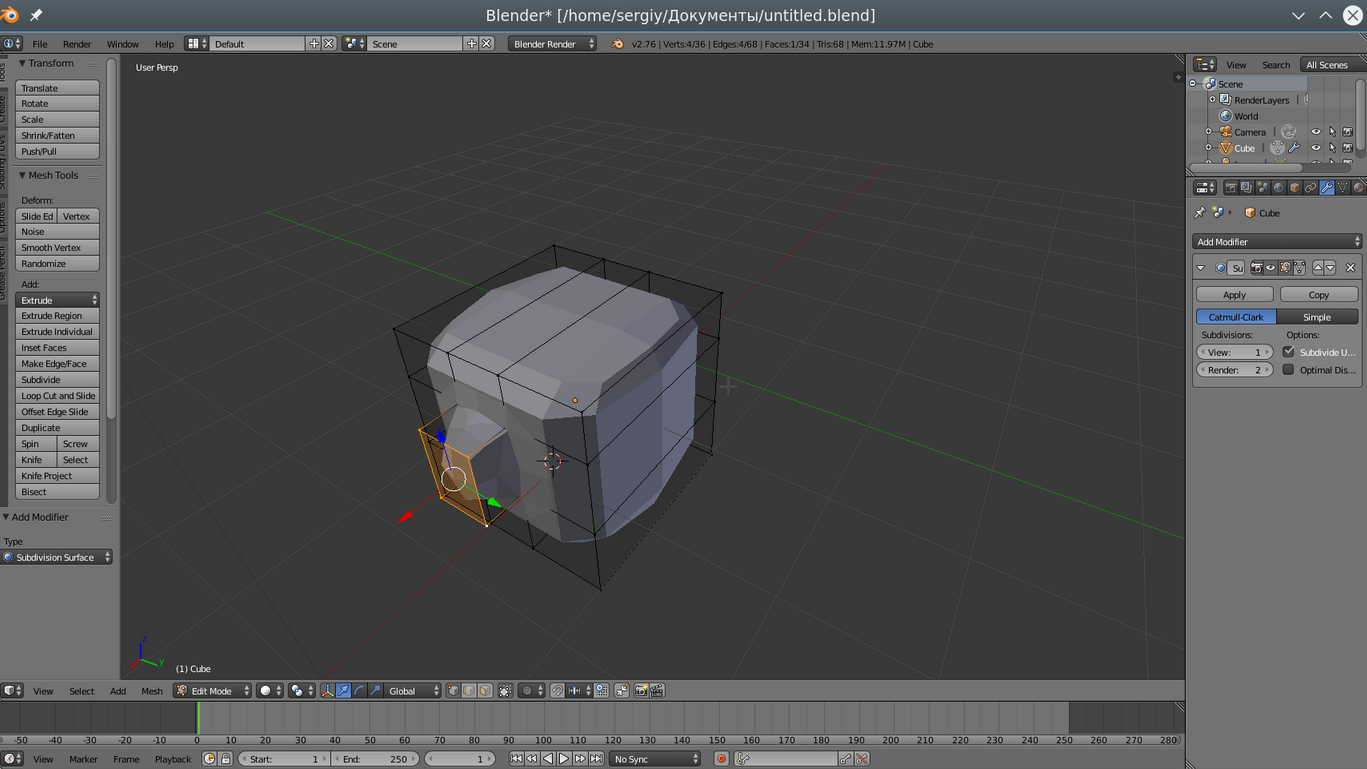Select the translate manipulator arrow icon
Viewport: 1367px width, 769px height.
coord(343,691)
